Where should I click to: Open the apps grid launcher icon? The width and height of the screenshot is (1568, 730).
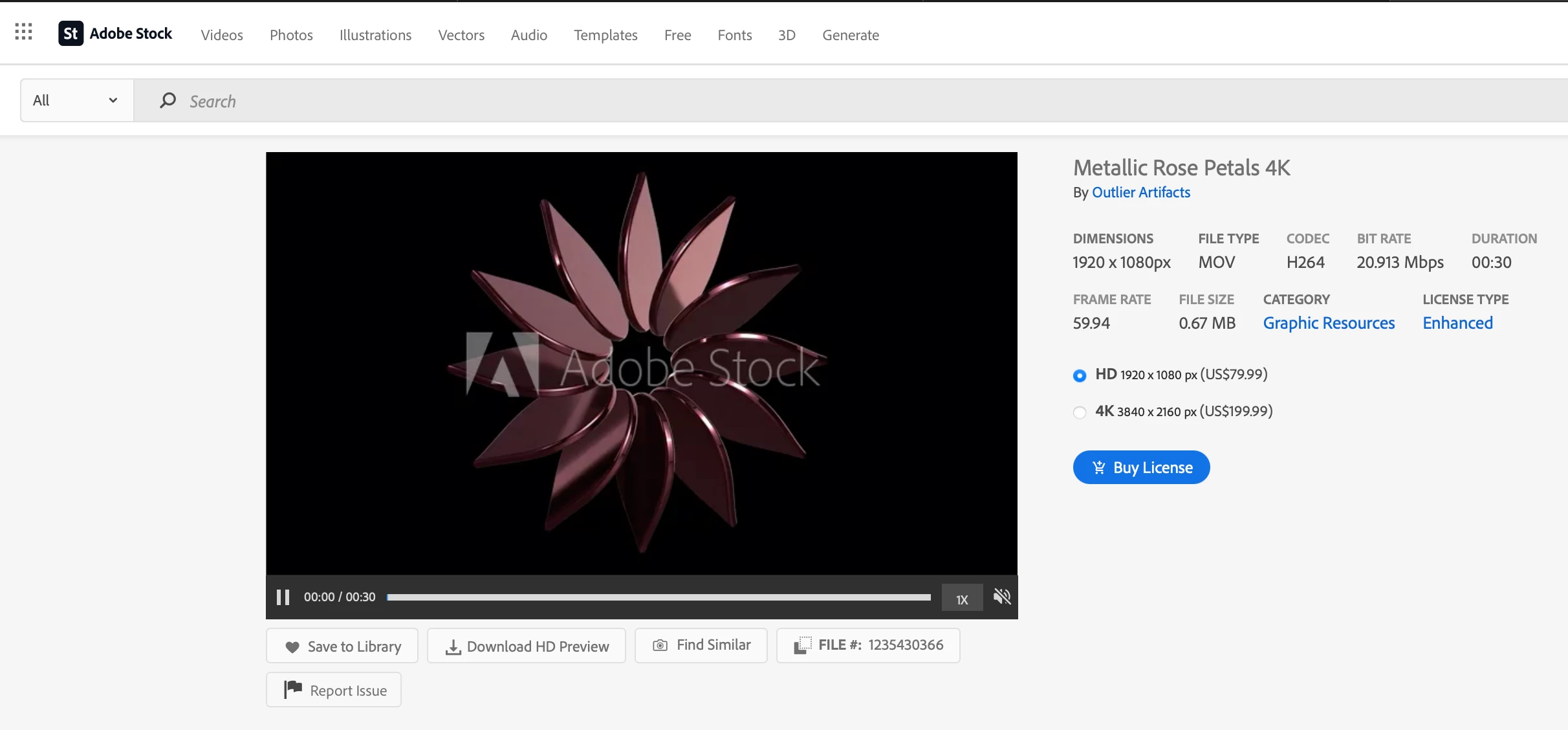[x=23, y=32]
